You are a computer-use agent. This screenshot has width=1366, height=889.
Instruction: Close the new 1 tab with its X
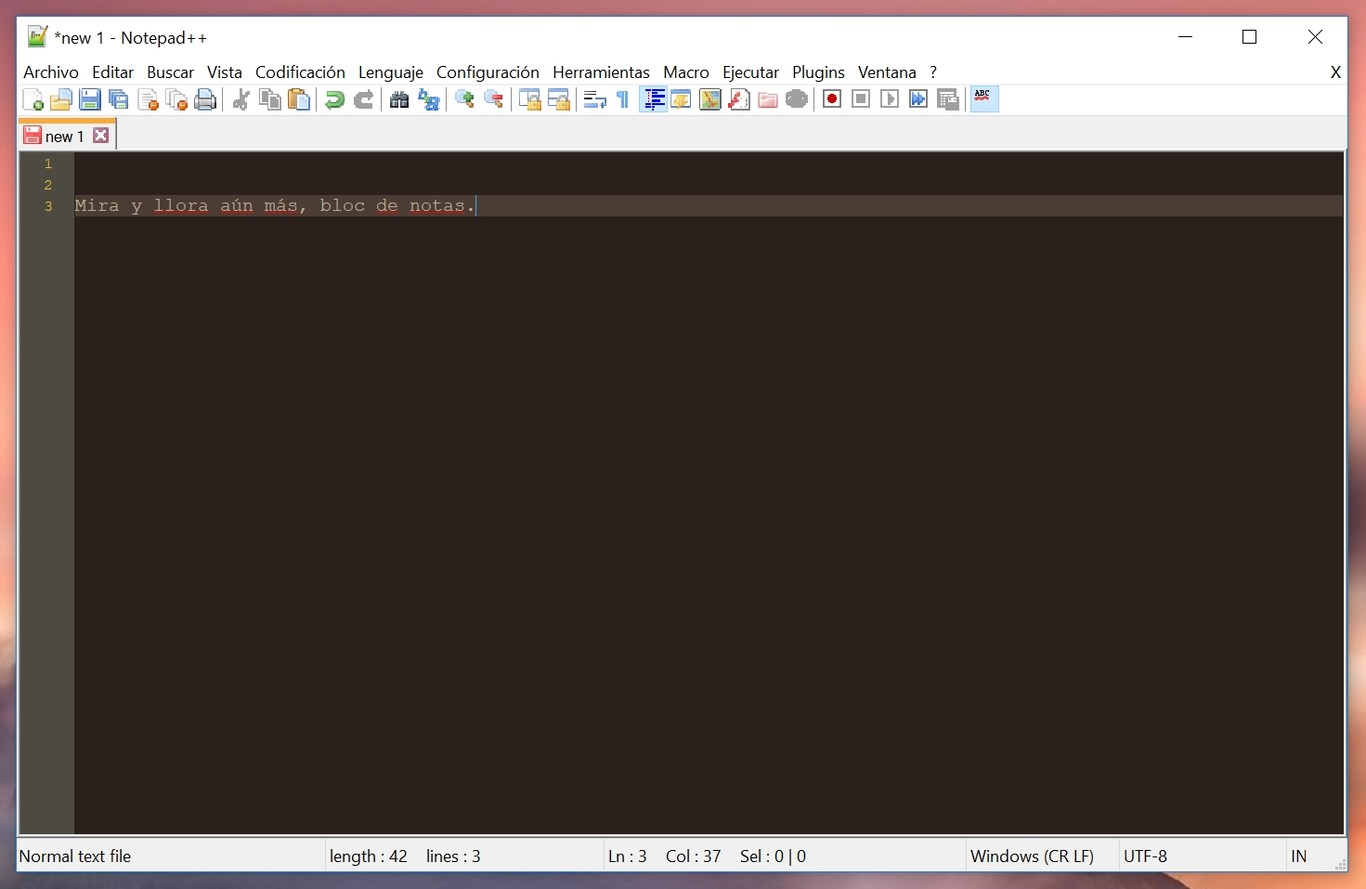point(101,135)
